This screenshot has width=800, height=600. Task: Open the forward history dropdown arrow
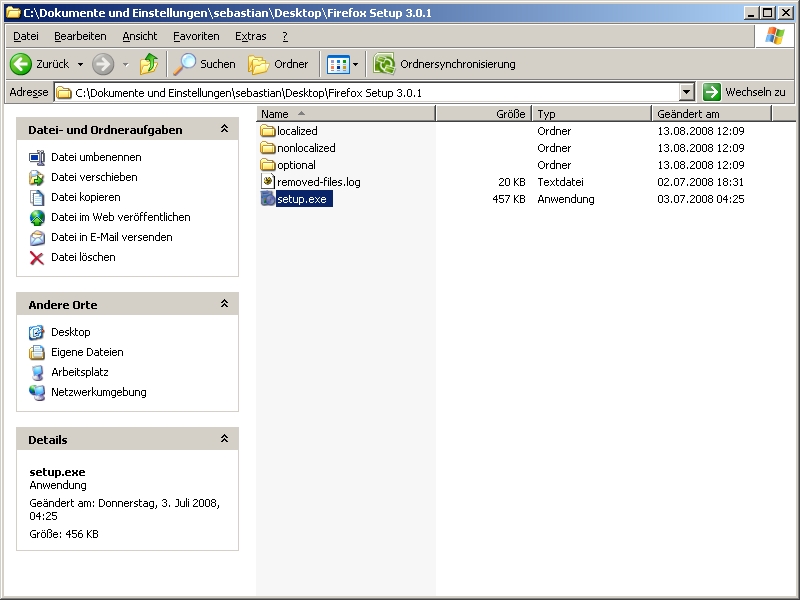tap(126, 64)
